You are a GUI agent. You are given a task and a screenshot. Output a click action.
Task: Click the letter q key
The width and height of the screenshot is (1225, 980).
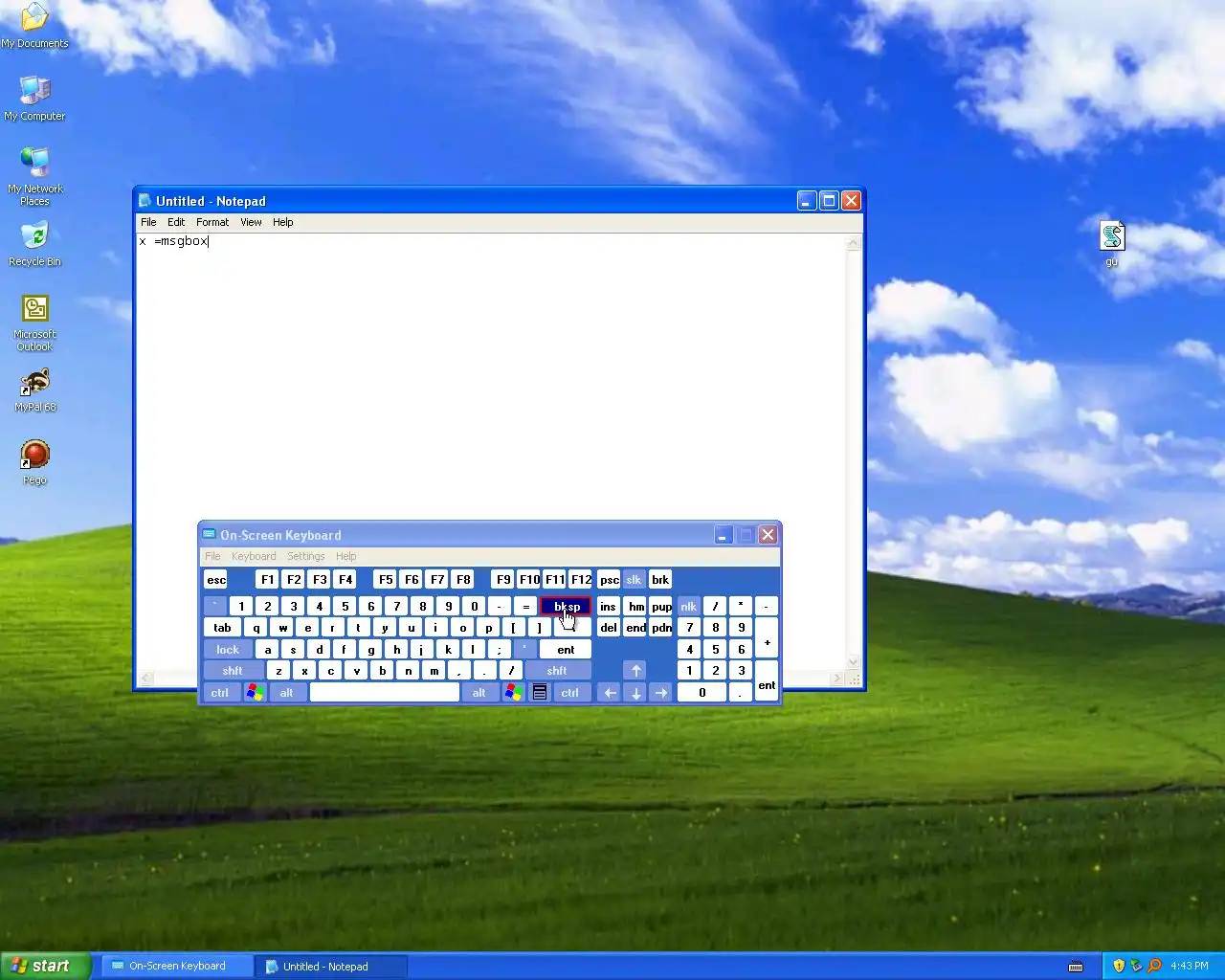pos(256,628)
